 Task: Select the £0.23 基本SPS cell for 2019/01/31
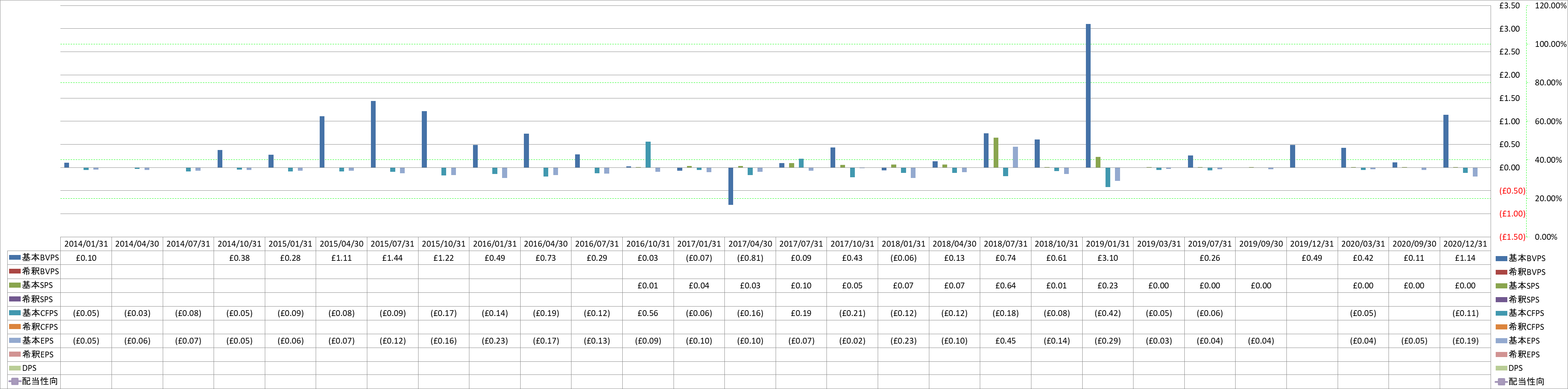(1108, 285)
